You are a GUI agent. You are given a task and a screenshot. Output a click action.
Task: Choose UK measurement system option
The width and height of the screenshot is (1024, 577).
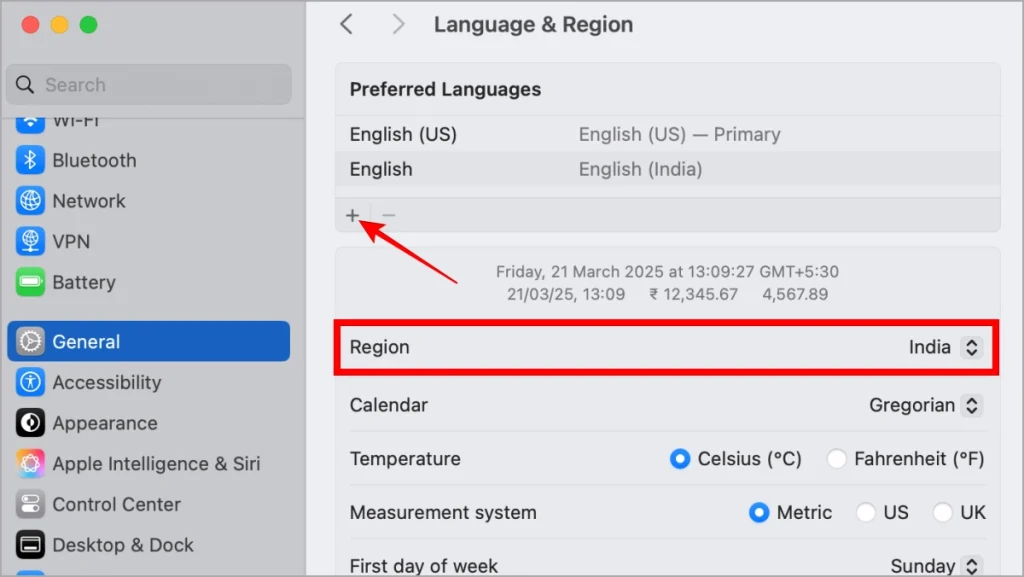coord(942,512)
